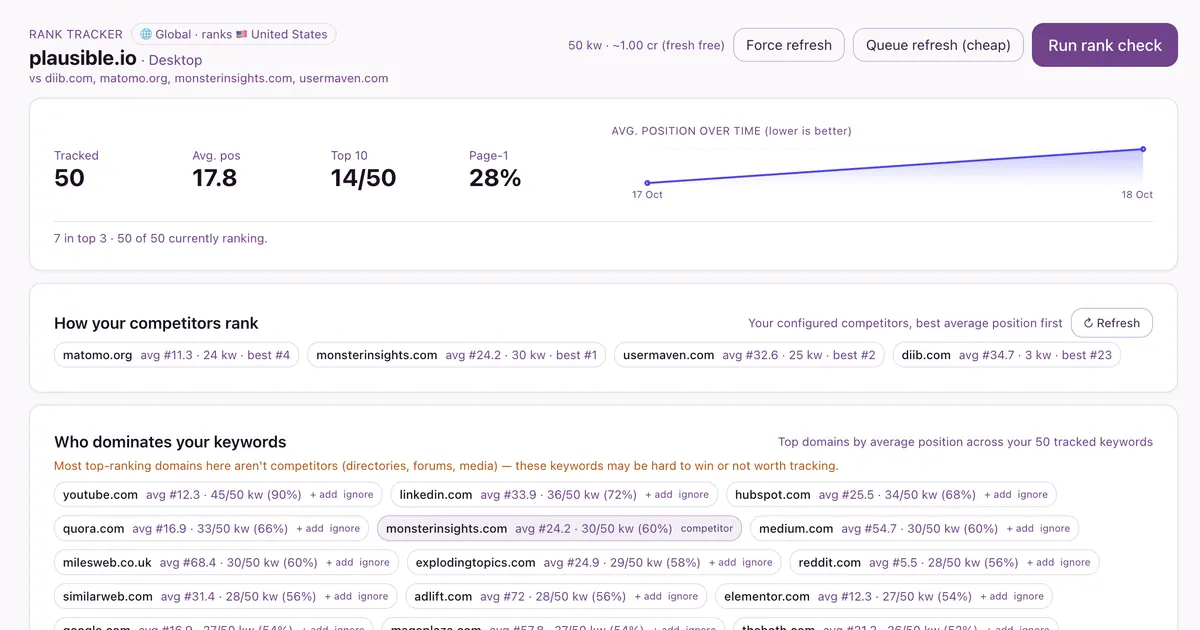Screen dimensions: 1200x630
Task: Add quora.com as a competitor
Action: coord(310,529)
